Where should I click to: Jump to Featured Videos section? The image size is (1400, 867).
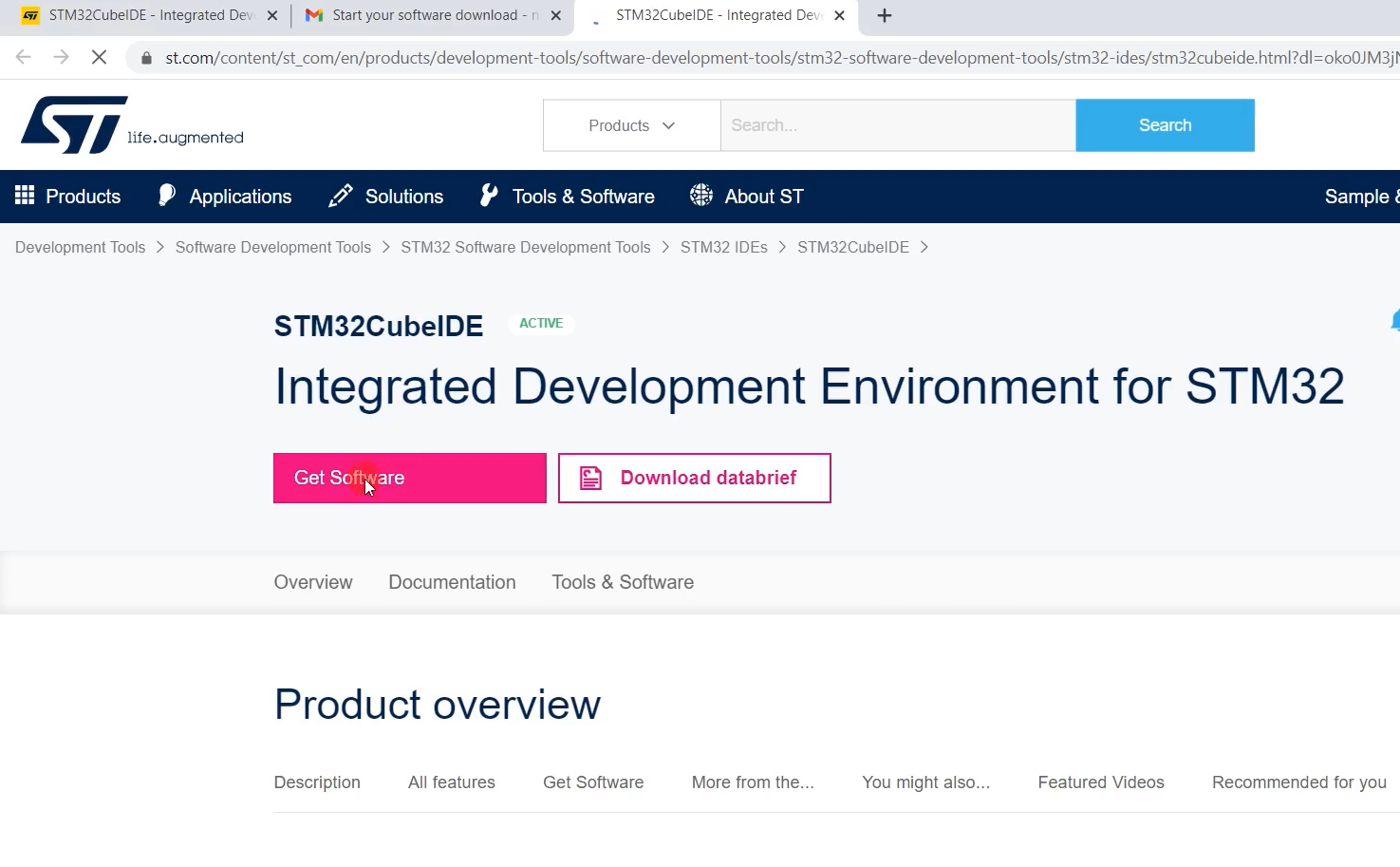pos(1101,782)
